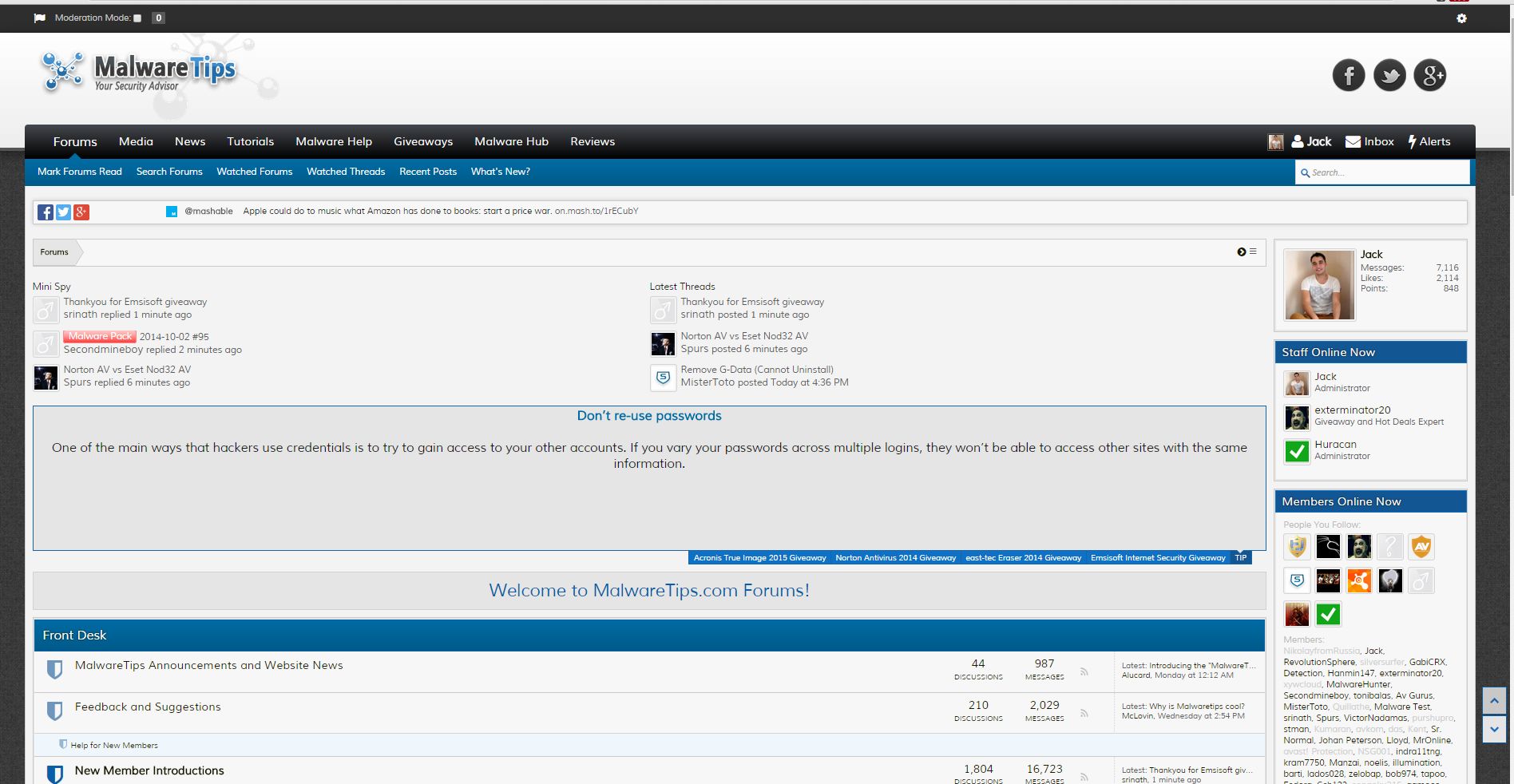Click the small Facebook share icon
1514x784 pixels.
pos(46,212)
